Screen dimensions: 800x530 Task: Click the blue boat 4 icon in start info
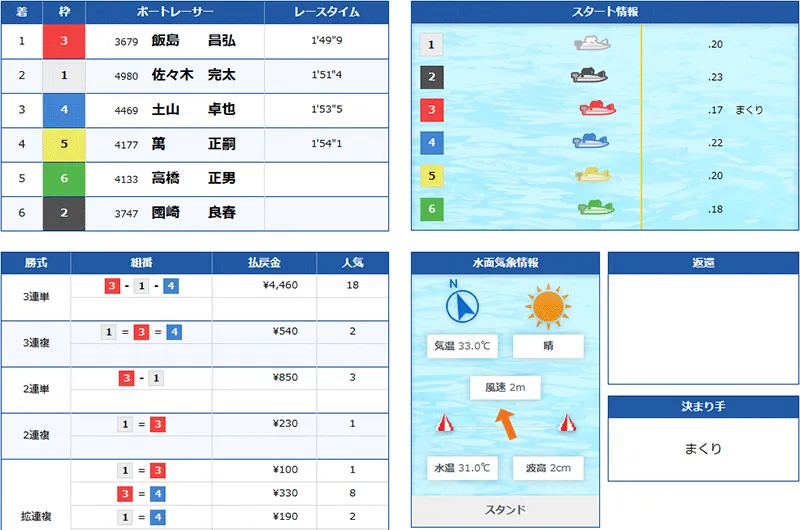coord(591,141)
